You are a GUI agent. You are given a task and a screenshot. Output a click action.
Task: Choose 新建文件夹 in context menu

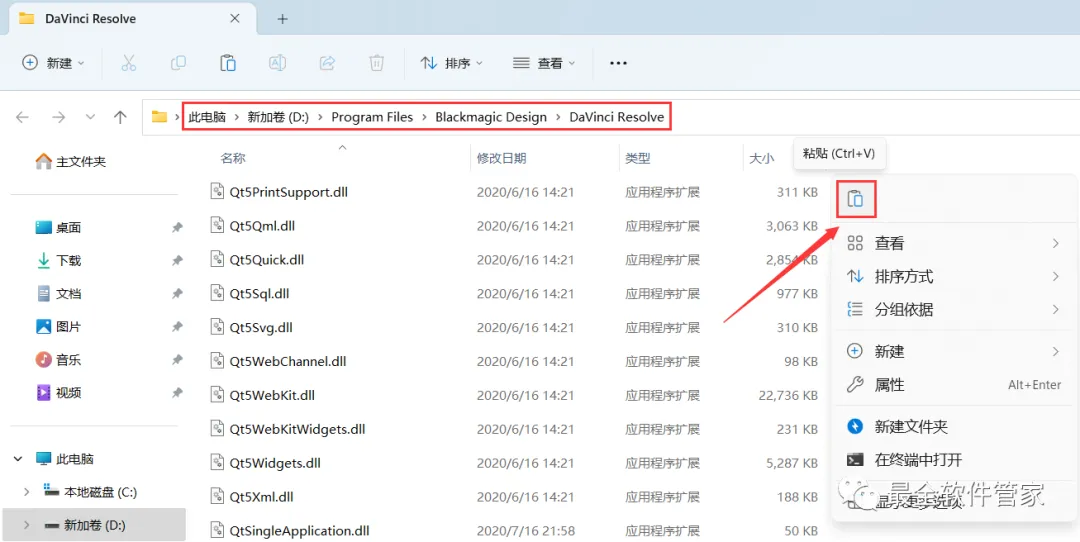tap(953, 426)
